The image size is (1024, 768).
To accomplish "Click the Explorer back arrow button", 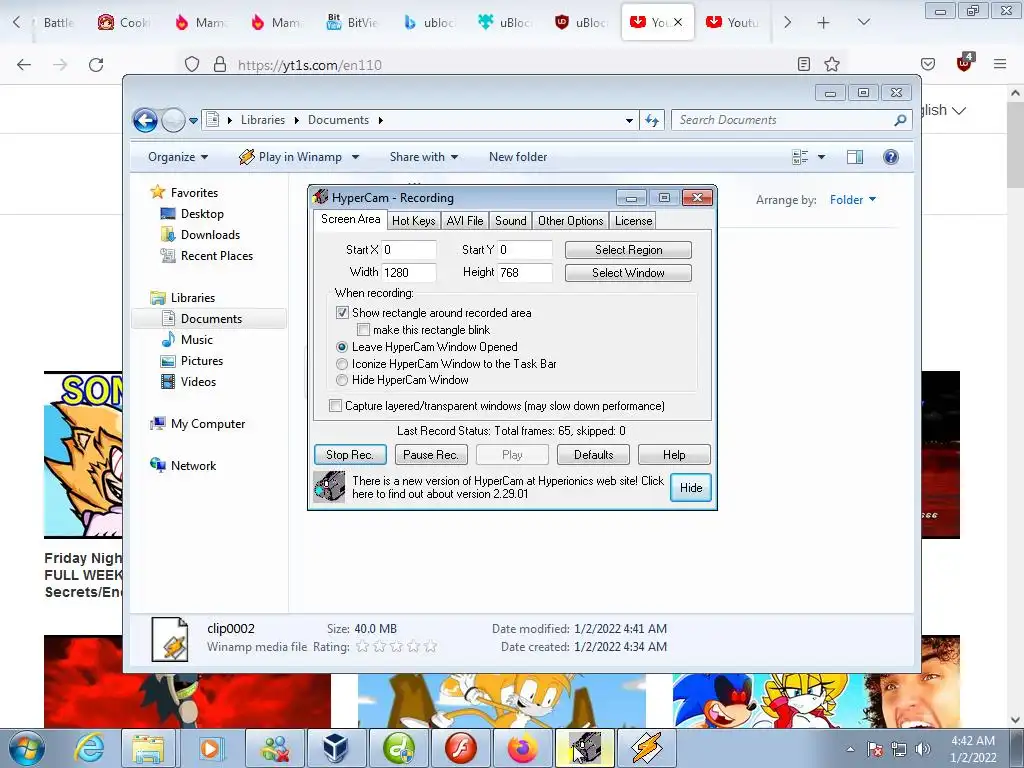I will tap(145, 120).
